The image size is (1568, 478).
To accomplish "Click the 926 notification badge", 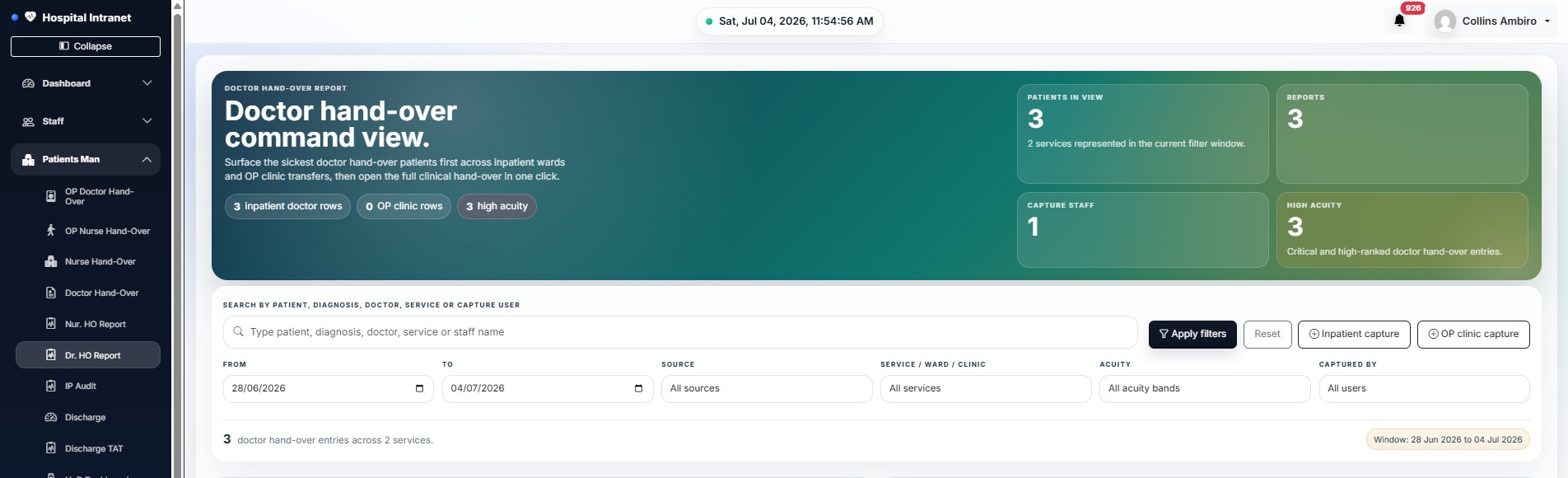I will pos(1413,8).
